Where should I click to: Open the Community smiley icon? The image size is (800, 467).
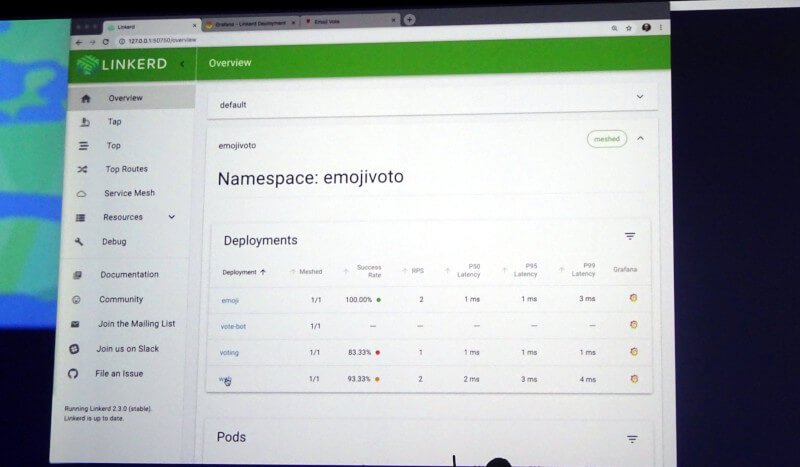click(x=76, y=300)
